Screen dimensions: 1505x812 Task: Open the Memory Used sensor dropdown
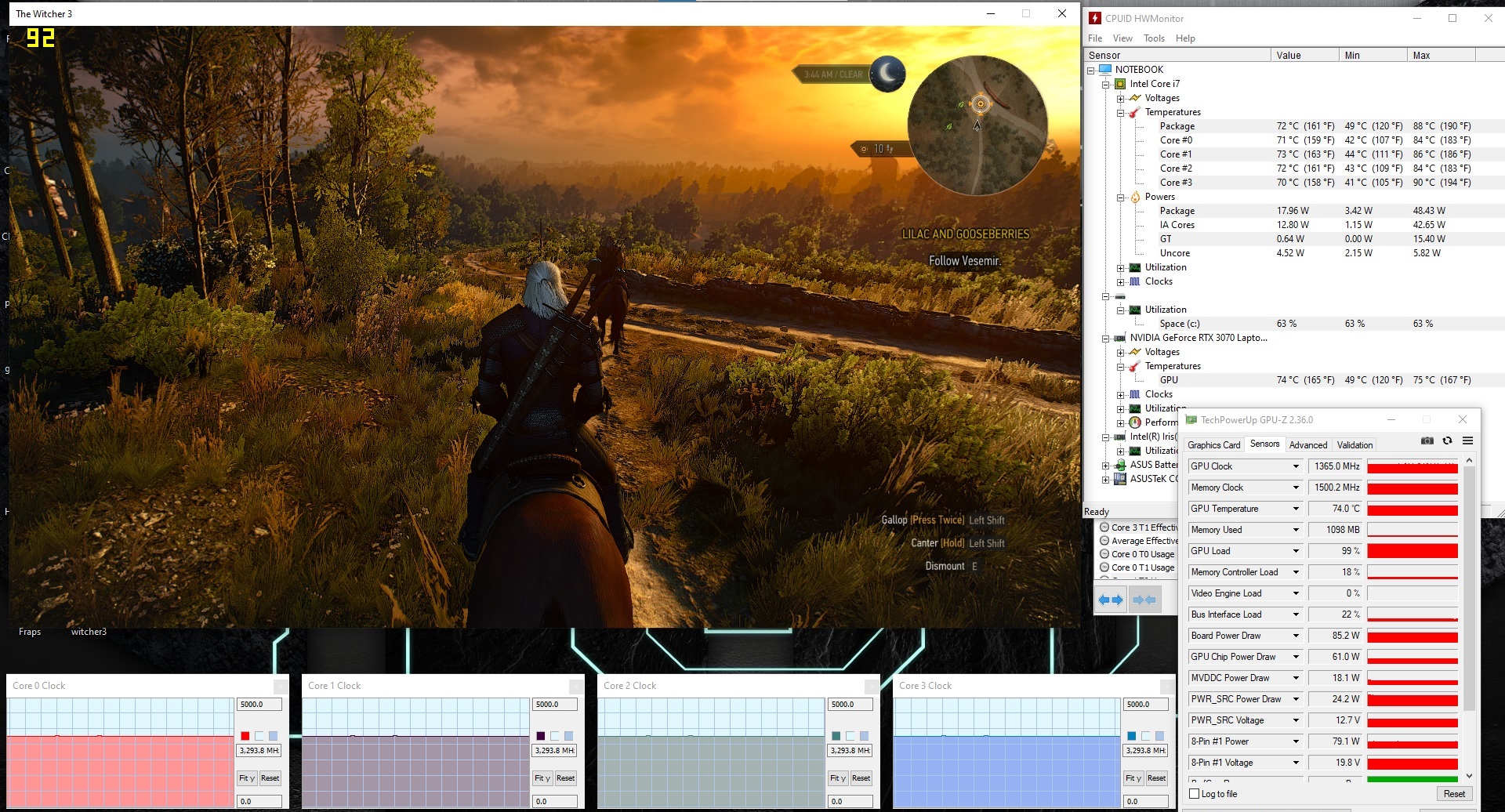click(1296, 530)
